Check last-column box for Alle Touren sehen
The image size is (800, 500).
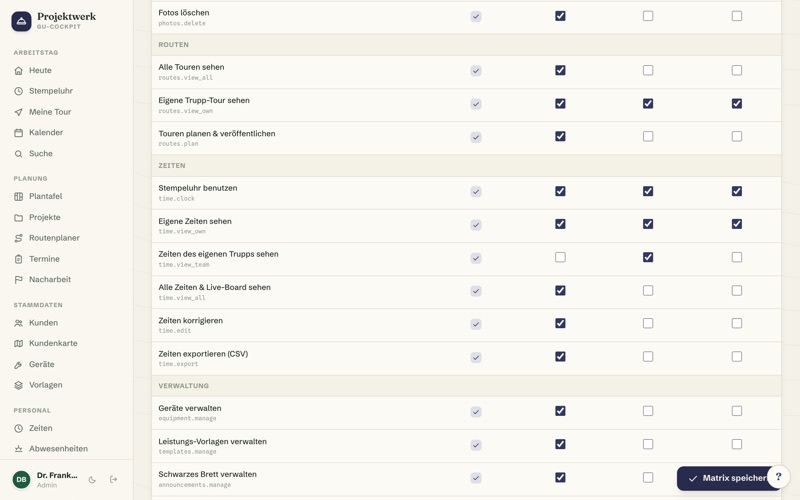[737, 70]
